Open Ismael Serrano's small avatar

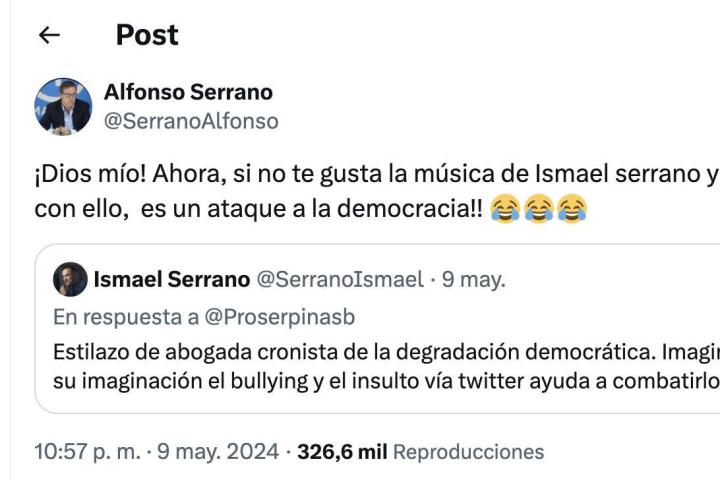pos(71,279)
